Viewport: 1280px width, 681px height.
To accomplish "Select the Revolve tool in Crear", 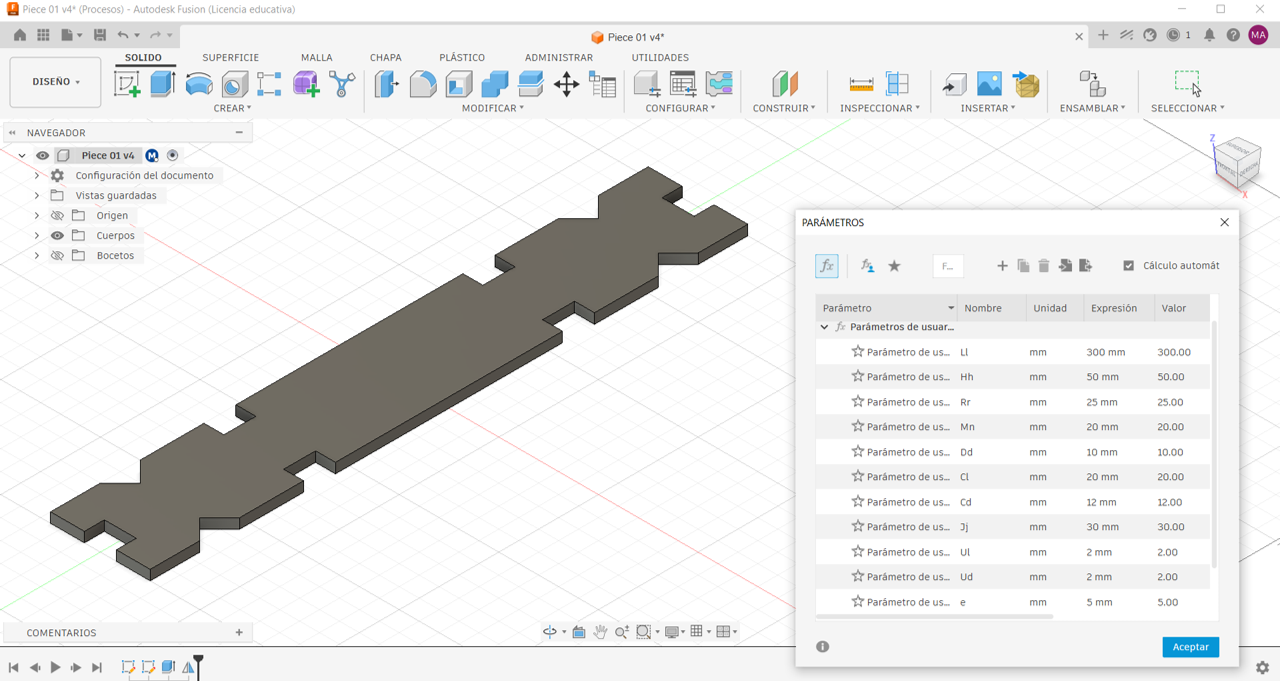I will [x=199, y=84].
